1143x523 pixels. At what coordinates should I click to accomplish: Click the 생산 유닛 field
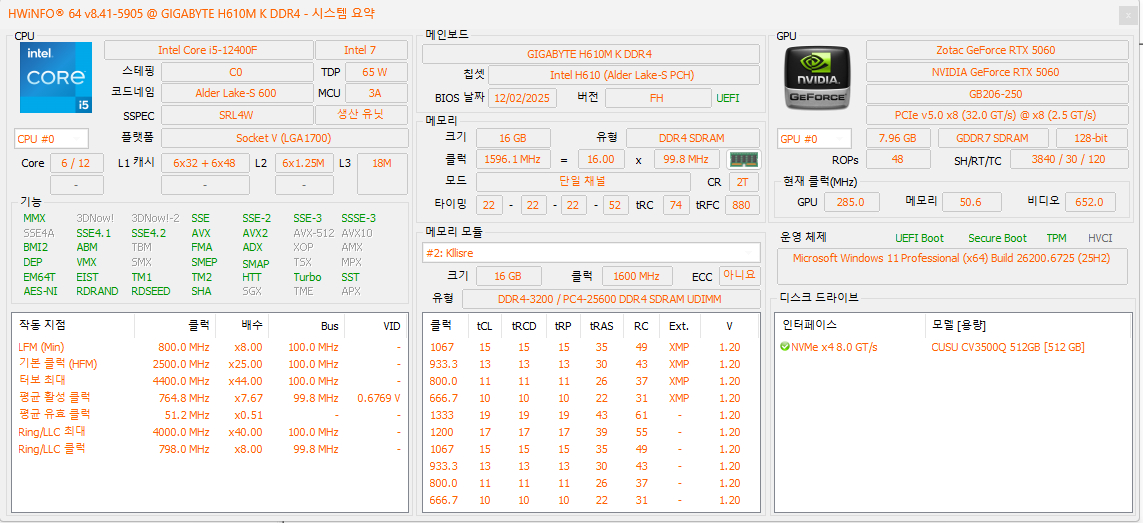(x=361, y=115)
